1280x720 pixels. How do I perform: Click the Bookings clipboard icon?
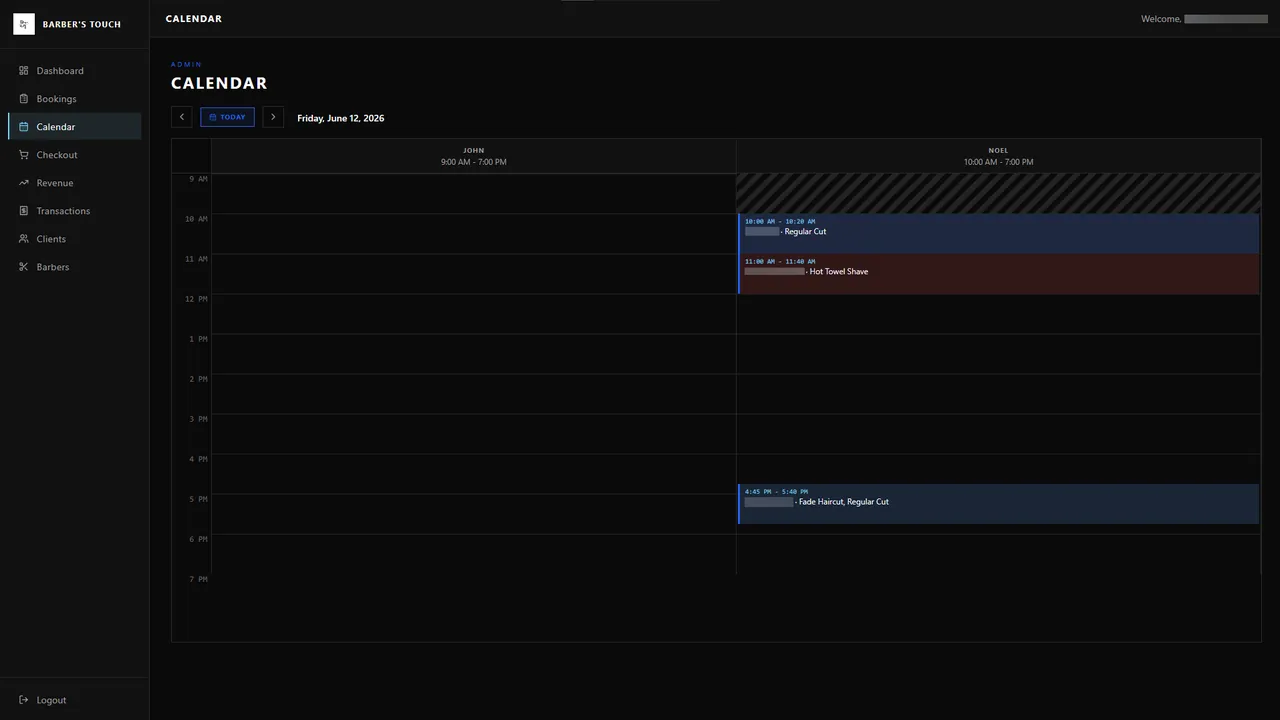24,99
